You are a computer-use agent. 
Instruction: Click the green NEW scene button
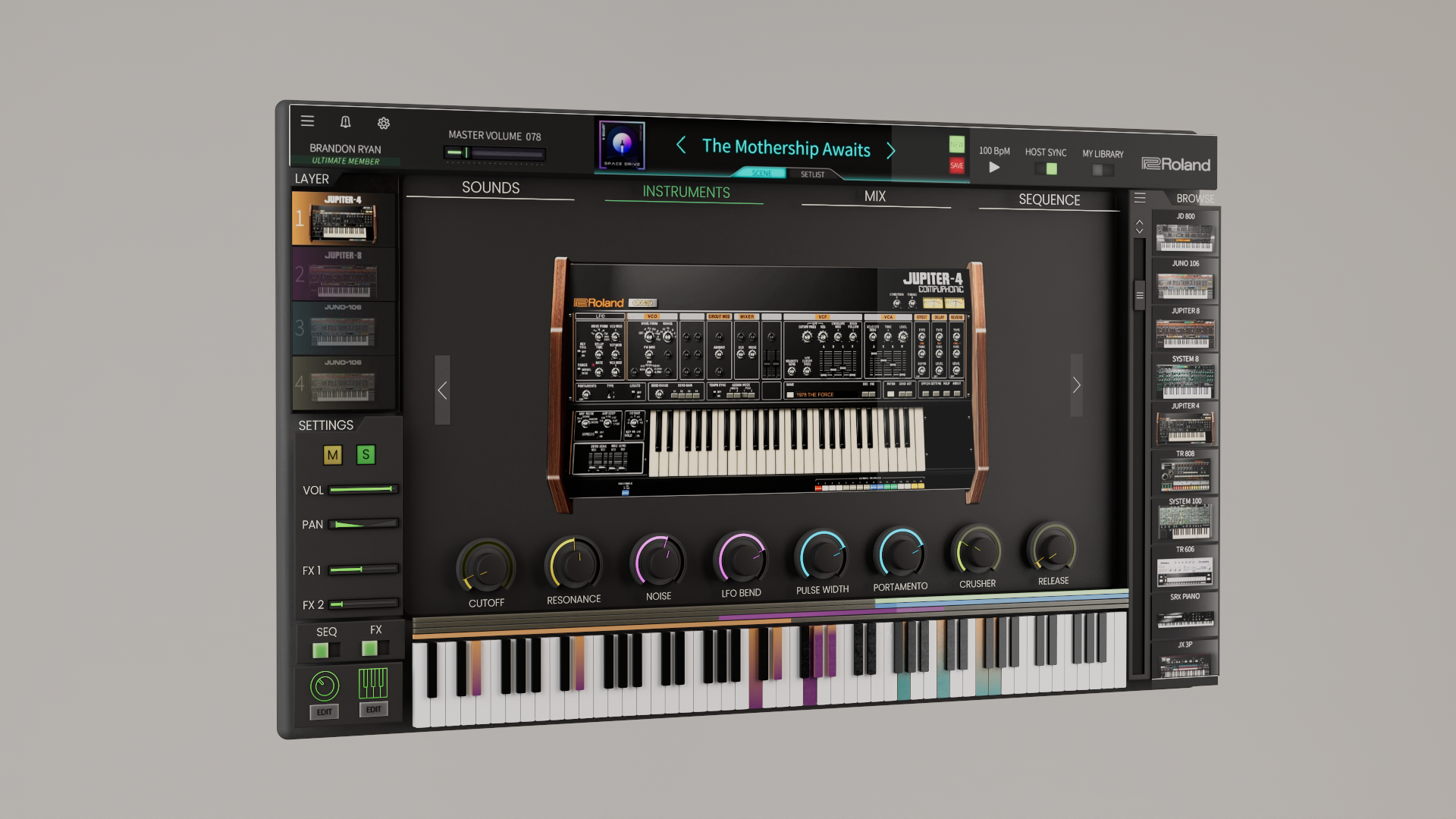click(x=957, y=143)
